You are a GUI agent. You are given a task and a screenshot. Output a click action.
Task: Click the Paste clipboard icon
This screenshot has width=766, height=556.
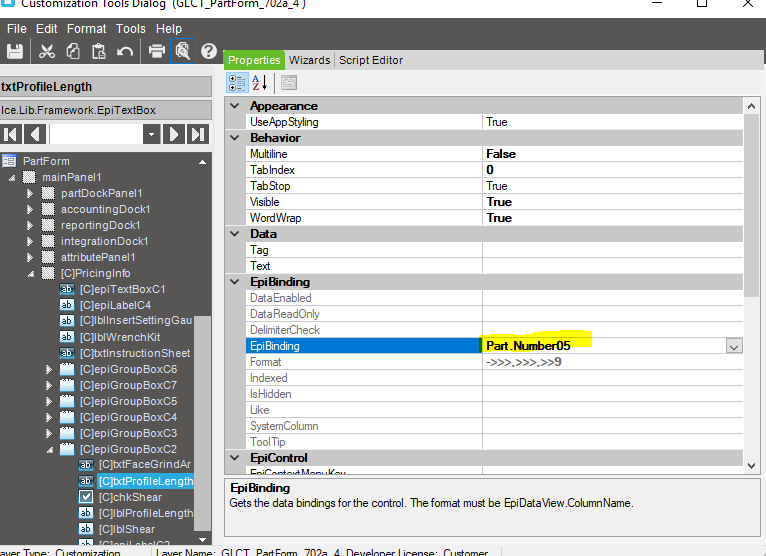point(98,51)
